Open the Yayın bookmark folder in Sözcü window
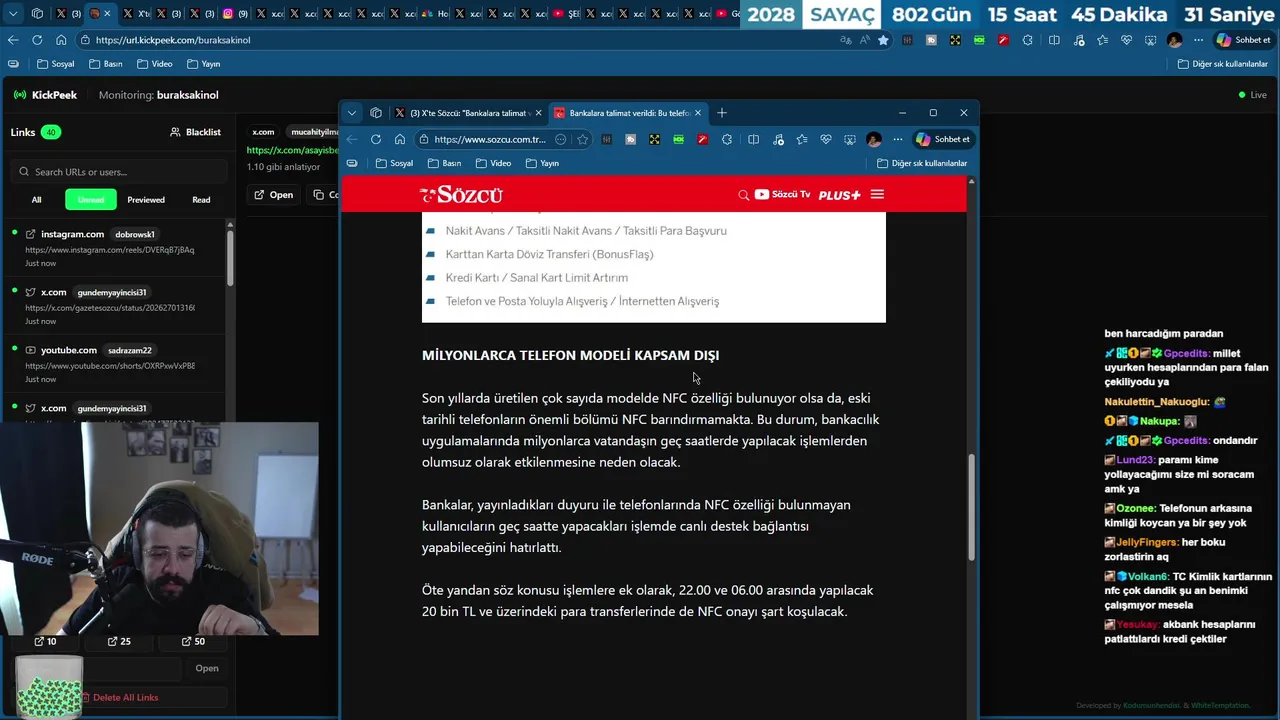 pos(542,163)
